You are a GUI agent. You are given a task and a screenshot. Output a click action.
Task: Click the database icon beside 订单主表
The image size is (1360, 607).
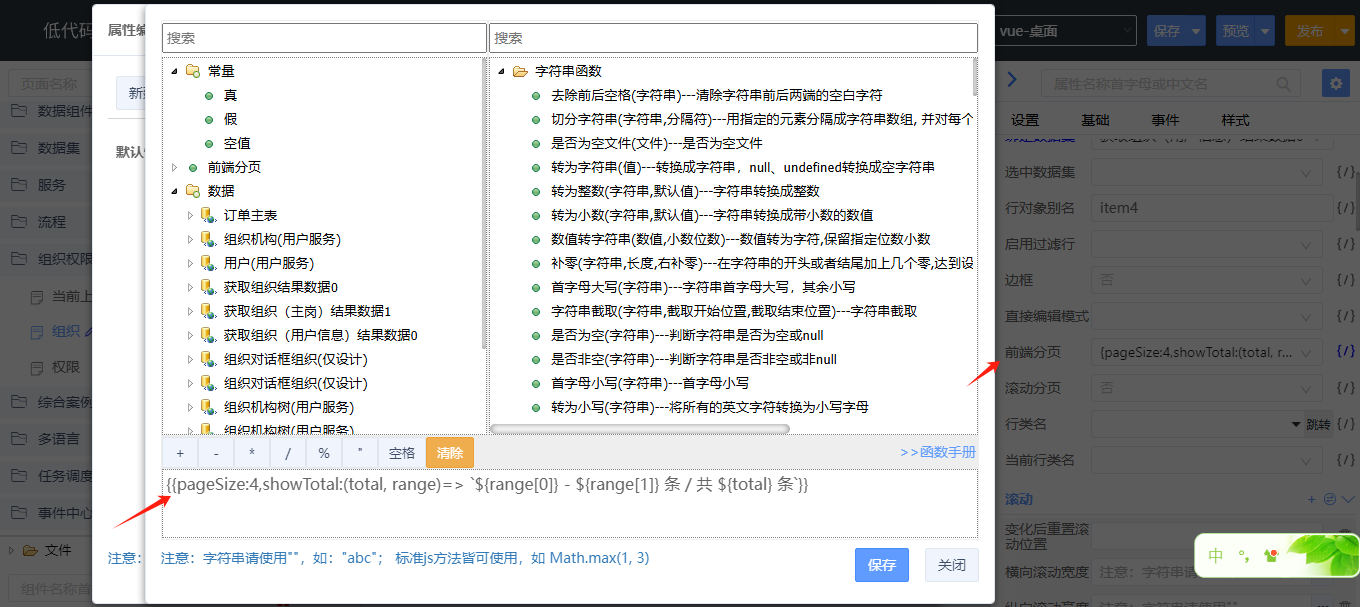click(208, 215)
